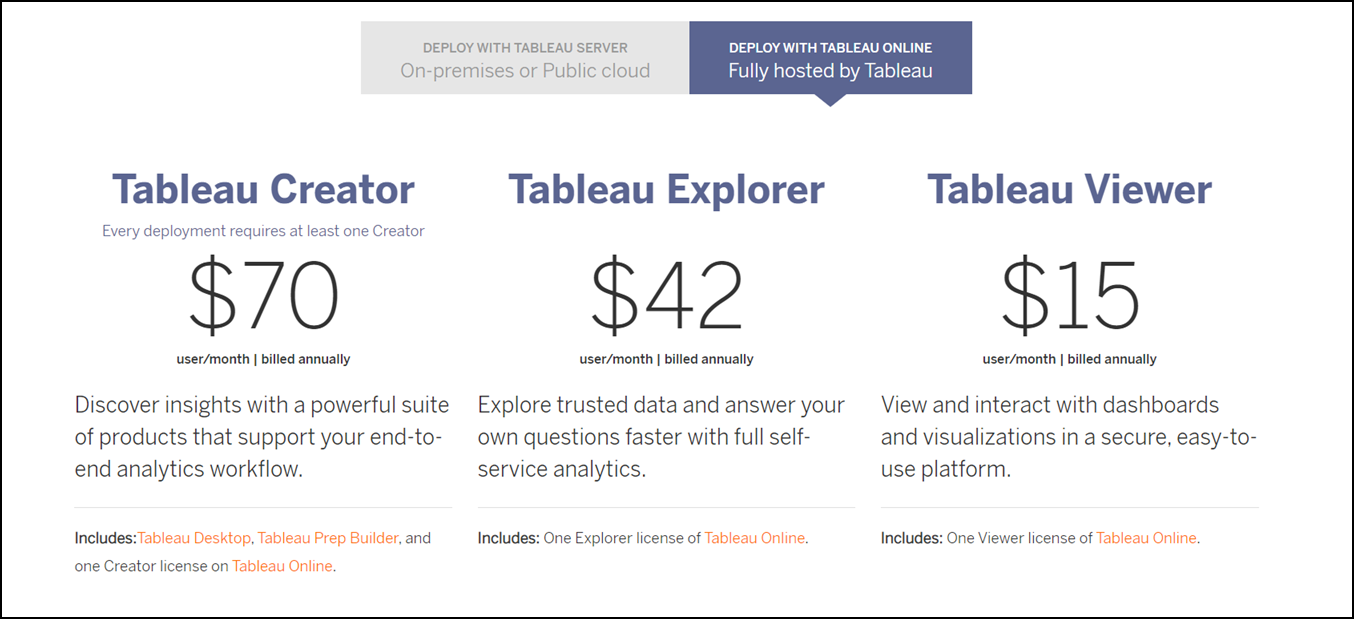The width and height of the screenshot is (1354, 619).
Task: Select the Deploy with Tableau Online tab
Action: pyautogui.click(x=830, y=59)
